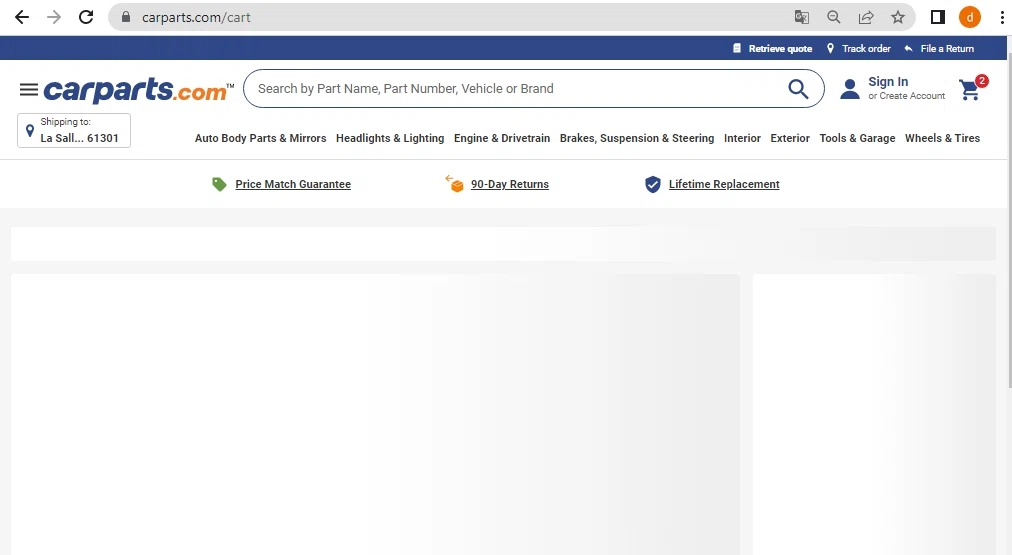Open the Interior category
Image resolution: width=1012 pixels, height=555 pixels.
click(742, 138)
